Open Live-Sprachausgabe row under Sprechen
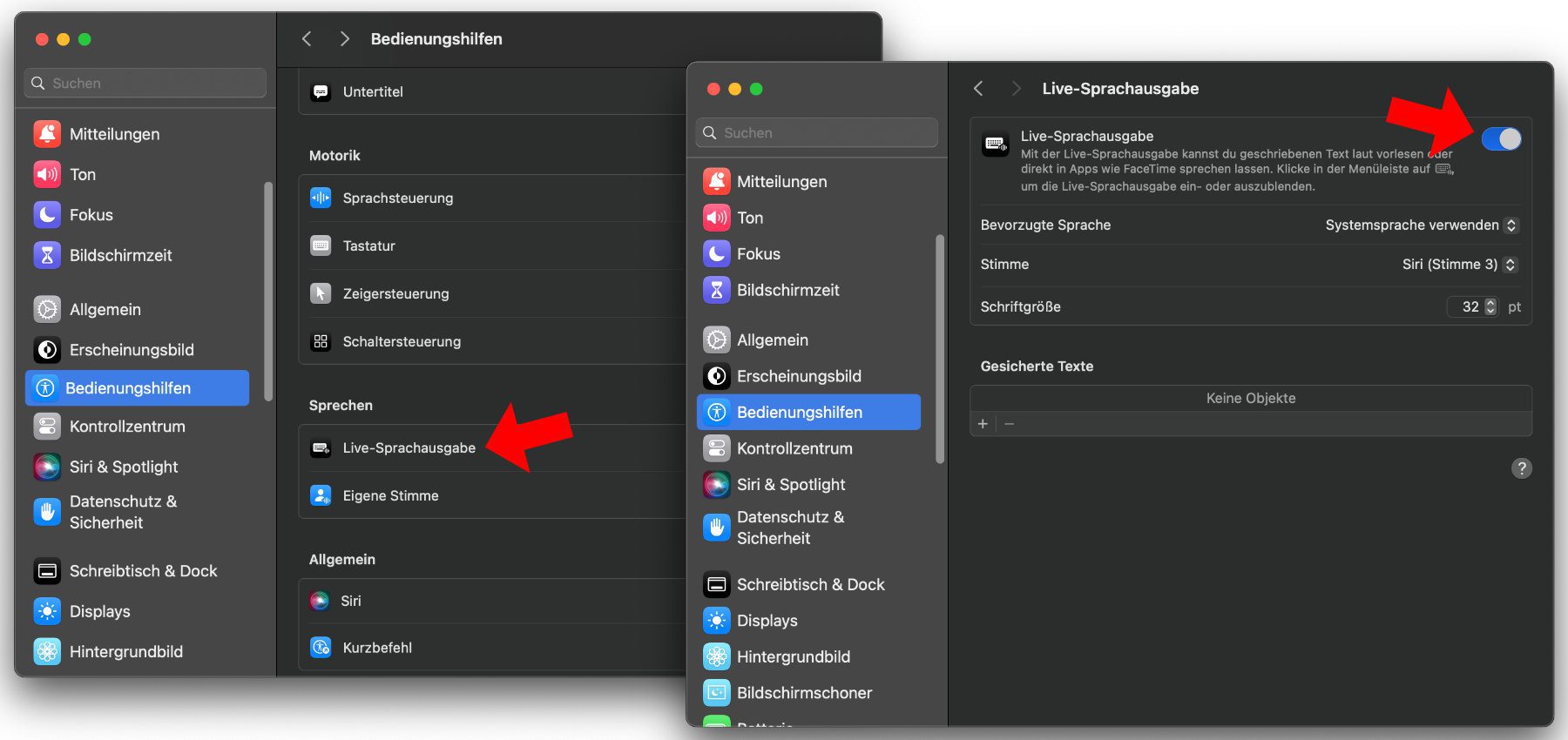 [409, 448]
